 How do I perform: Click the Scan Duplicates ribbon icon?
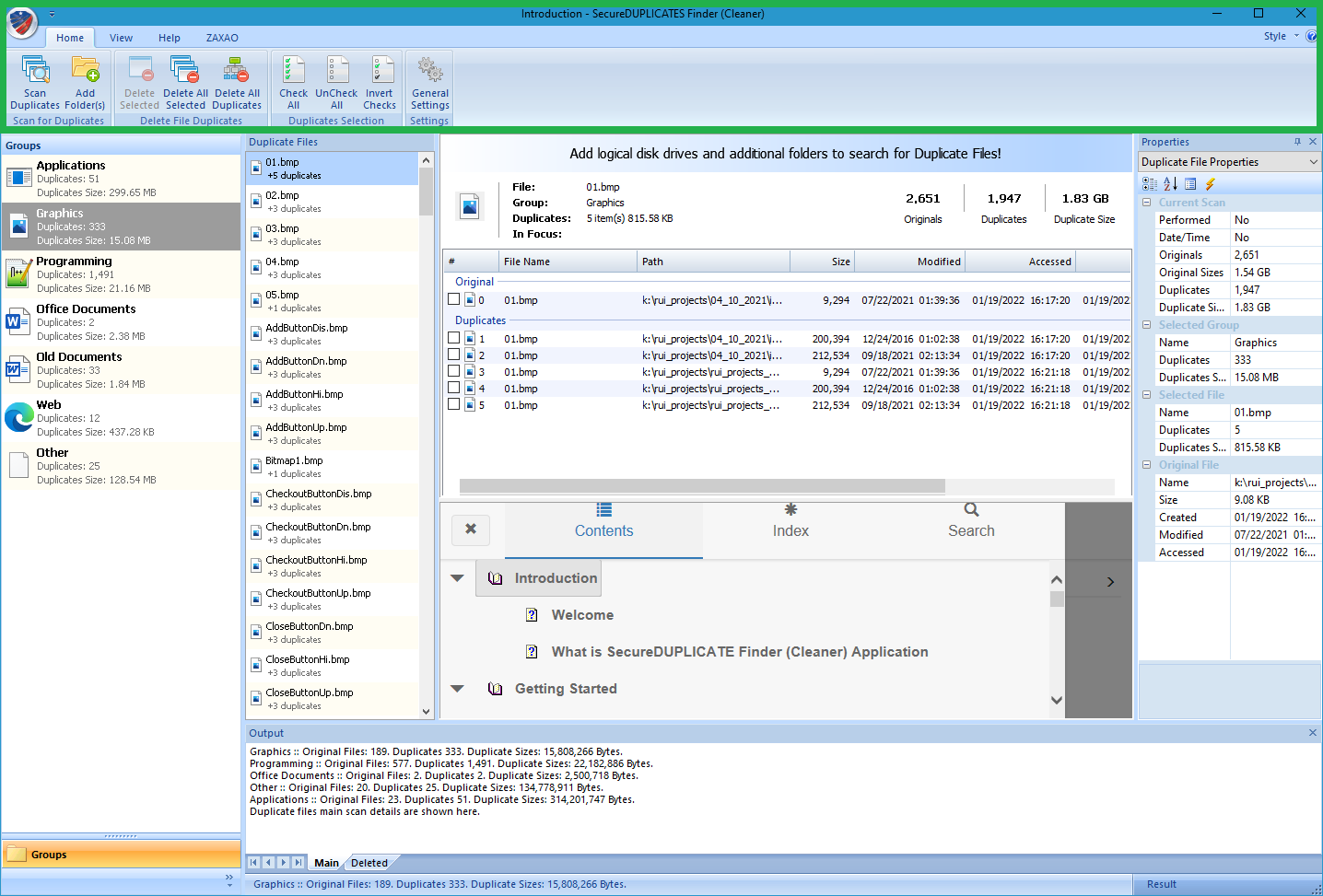click(35, 83)
